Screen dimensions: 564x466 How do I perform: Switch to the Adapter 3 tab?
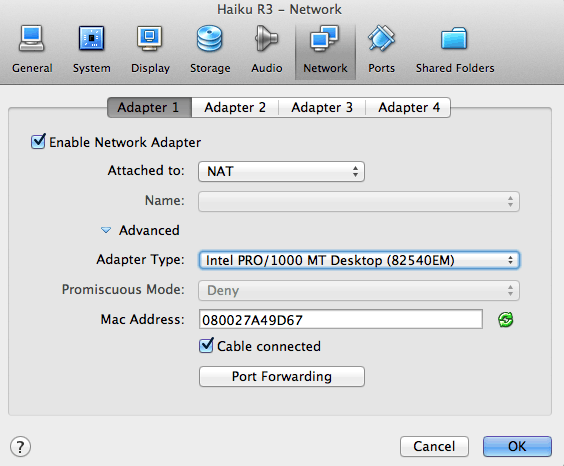pos(322,107)
